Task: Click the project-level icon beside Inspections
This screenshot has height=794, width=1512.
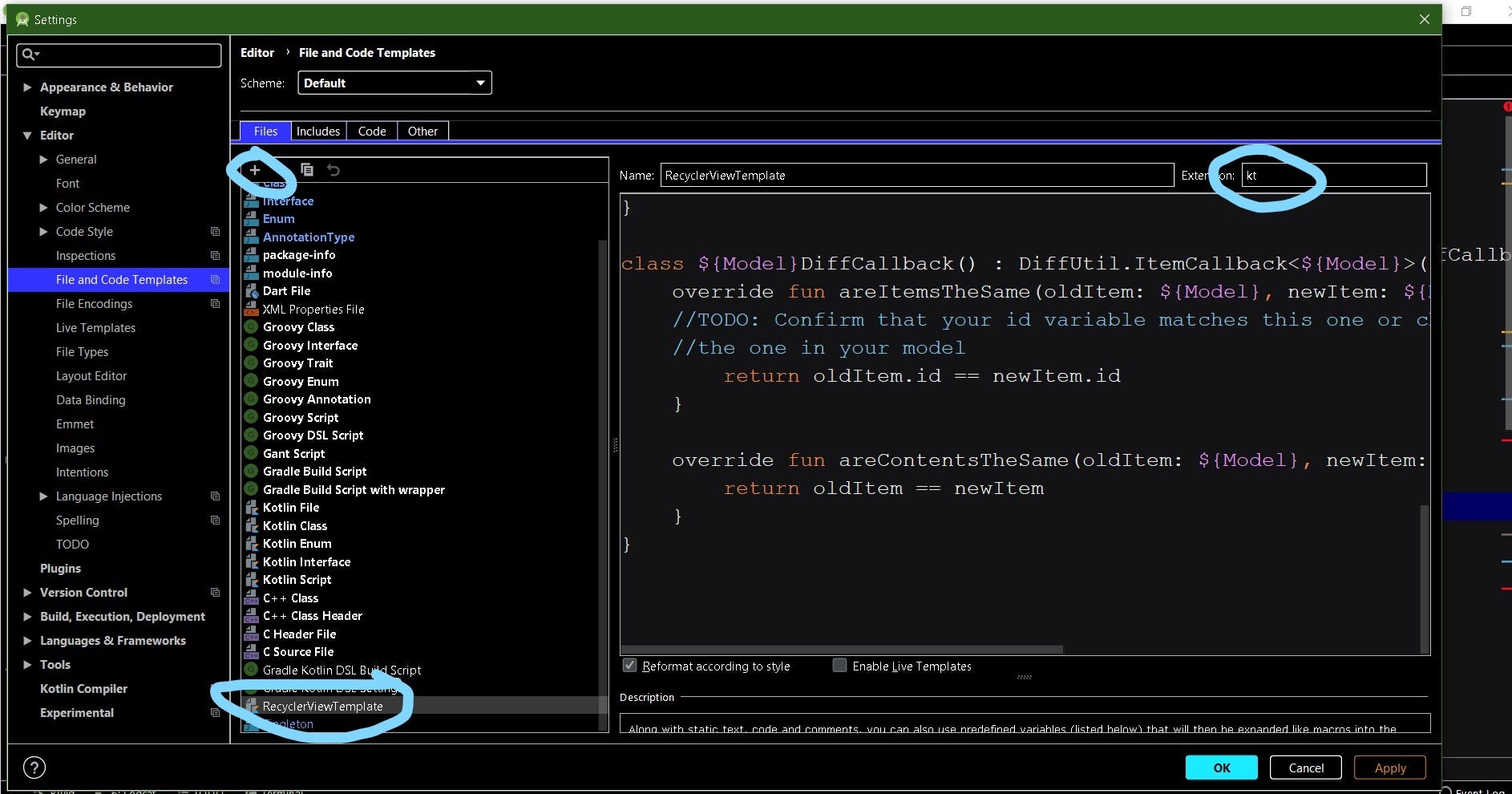Action: tap(215, 256)
